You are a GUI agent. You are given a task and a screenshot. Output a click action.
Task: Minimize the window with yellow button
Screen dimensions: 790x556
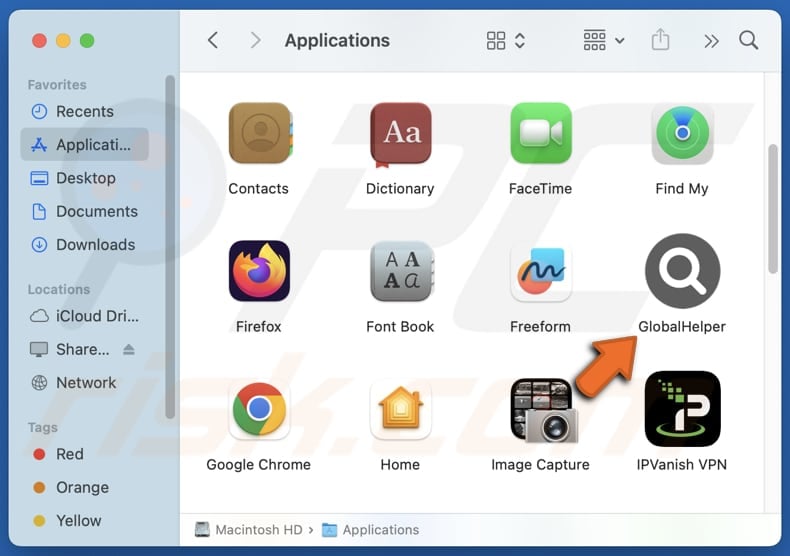pyautogui.click(x=63, y=40)
